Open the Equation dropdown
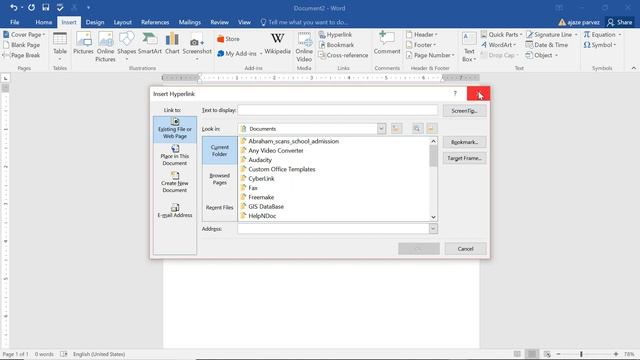 coord(602,35)
